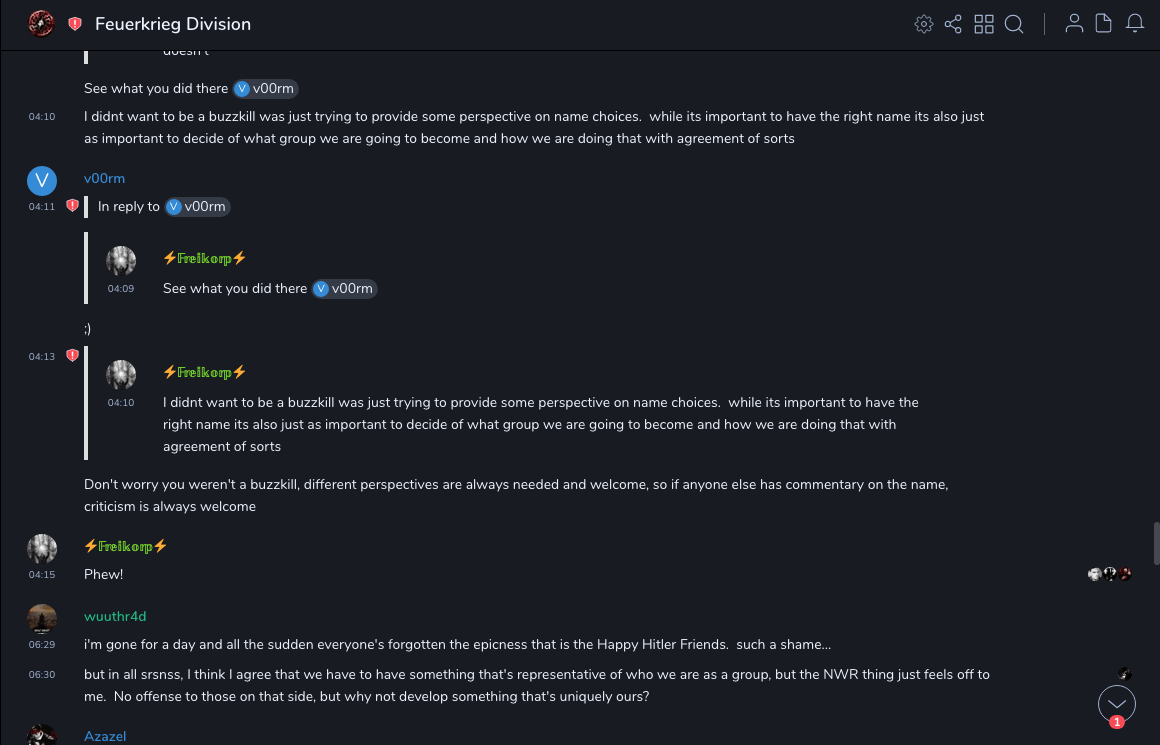Screen dimensions: 1160x745
Task: Click the chat timeline scrollbar thumb
Action: coord(1156,543)
